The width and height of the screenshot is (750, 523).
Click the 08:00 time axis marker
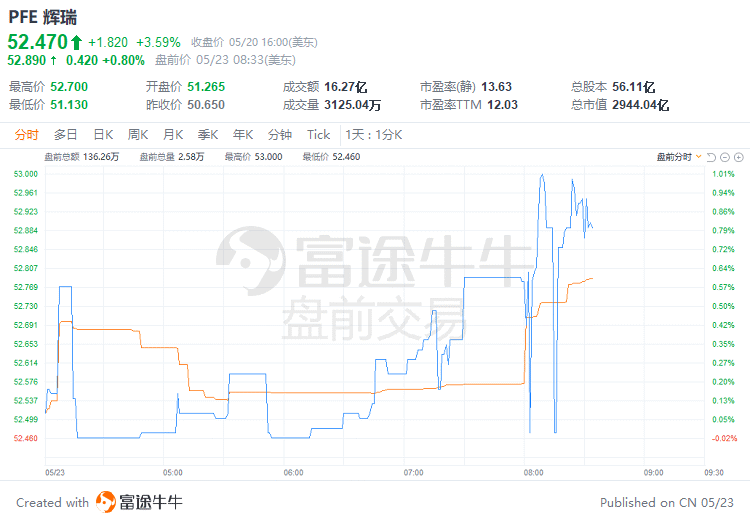533,473
